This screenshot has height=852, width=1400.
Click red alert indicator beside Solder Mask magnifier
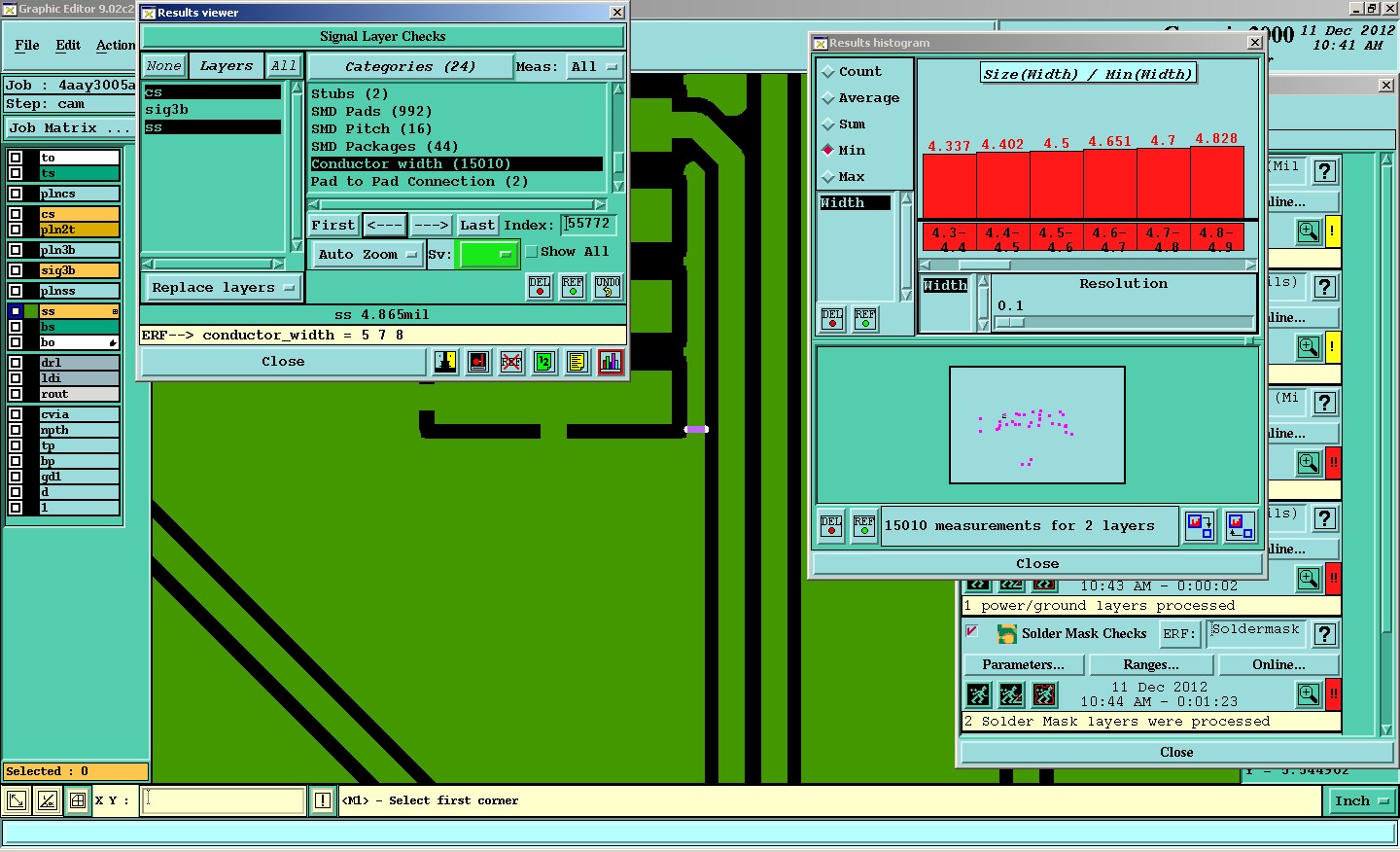click(1334, 694)
